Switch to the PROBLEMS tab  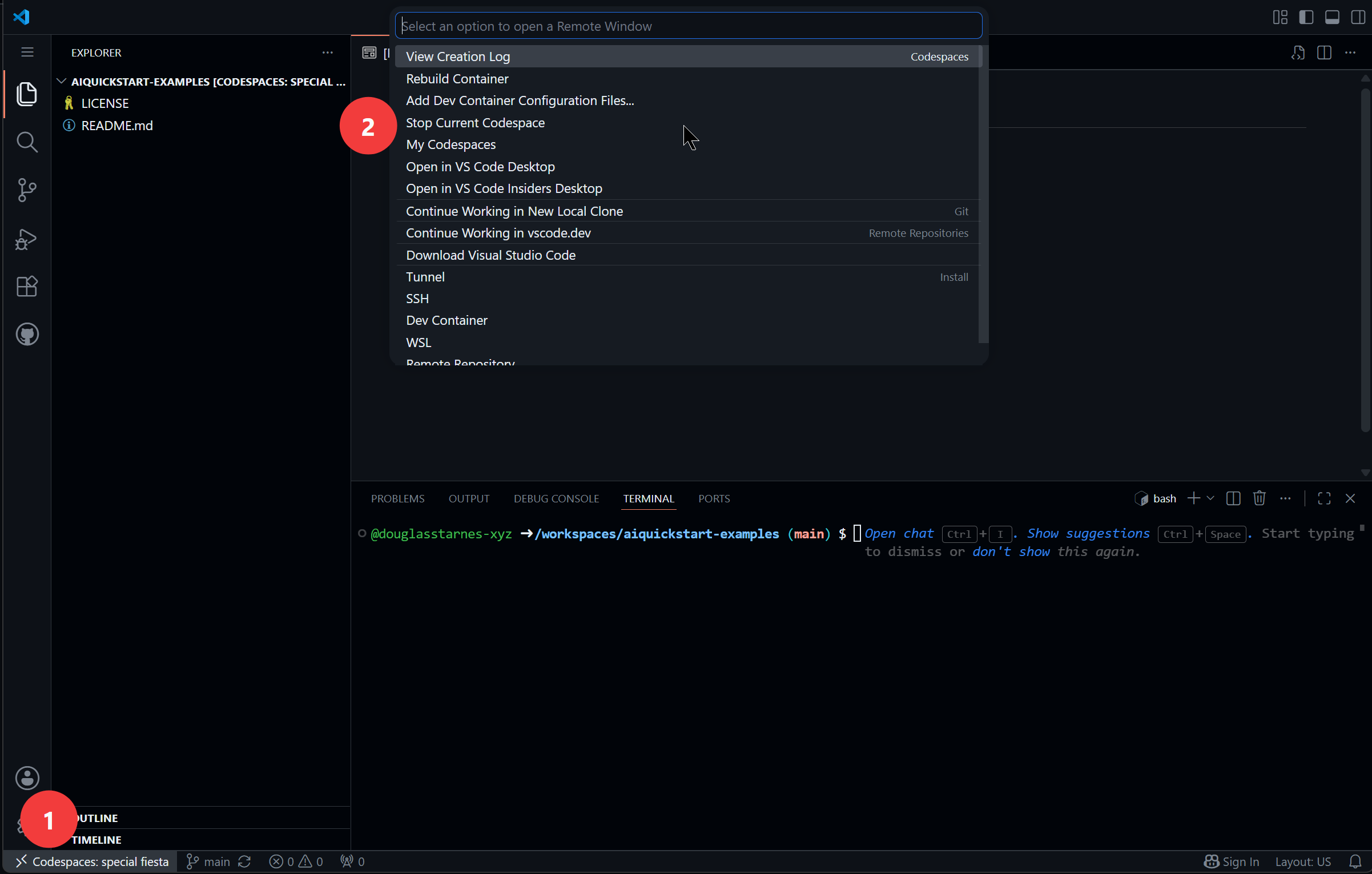[397, 498]
